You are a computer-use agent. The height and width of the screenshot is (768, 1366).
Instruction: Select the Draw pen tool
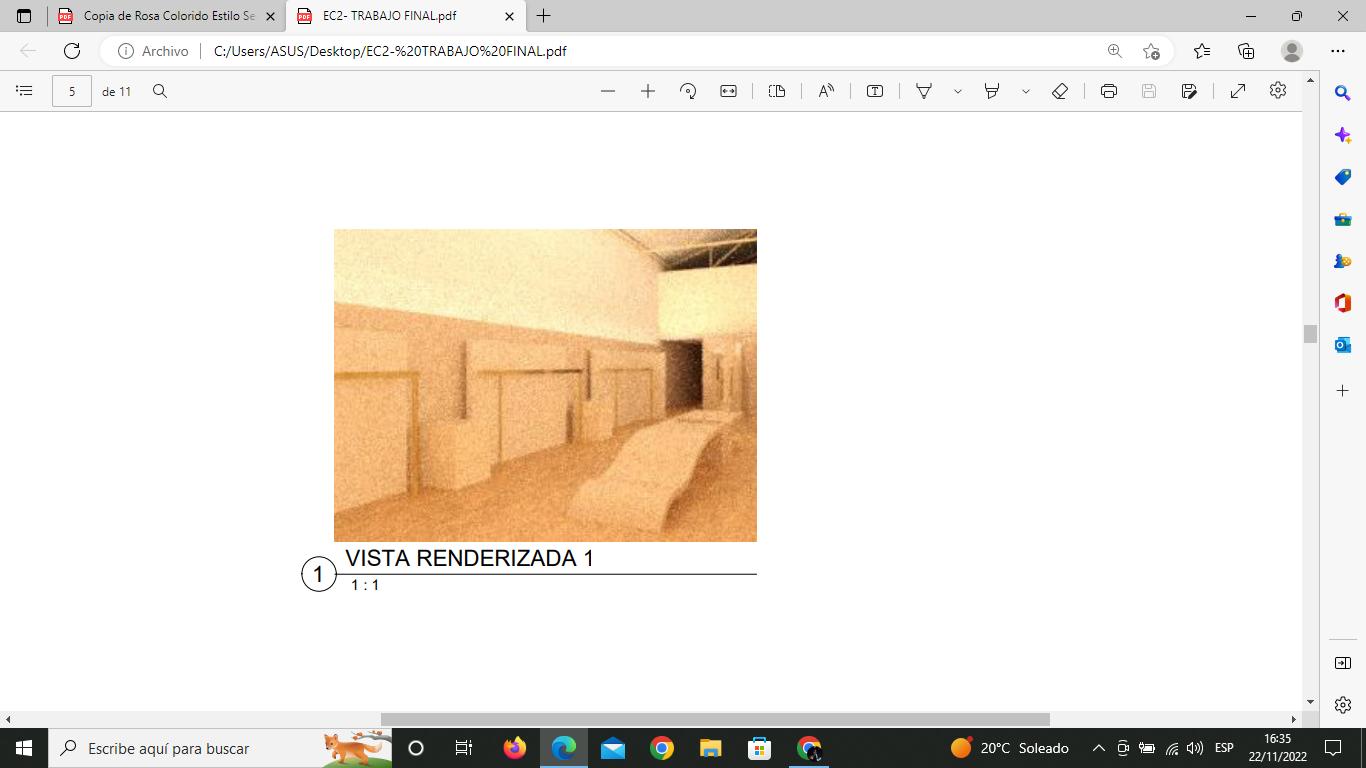[924, 91]
